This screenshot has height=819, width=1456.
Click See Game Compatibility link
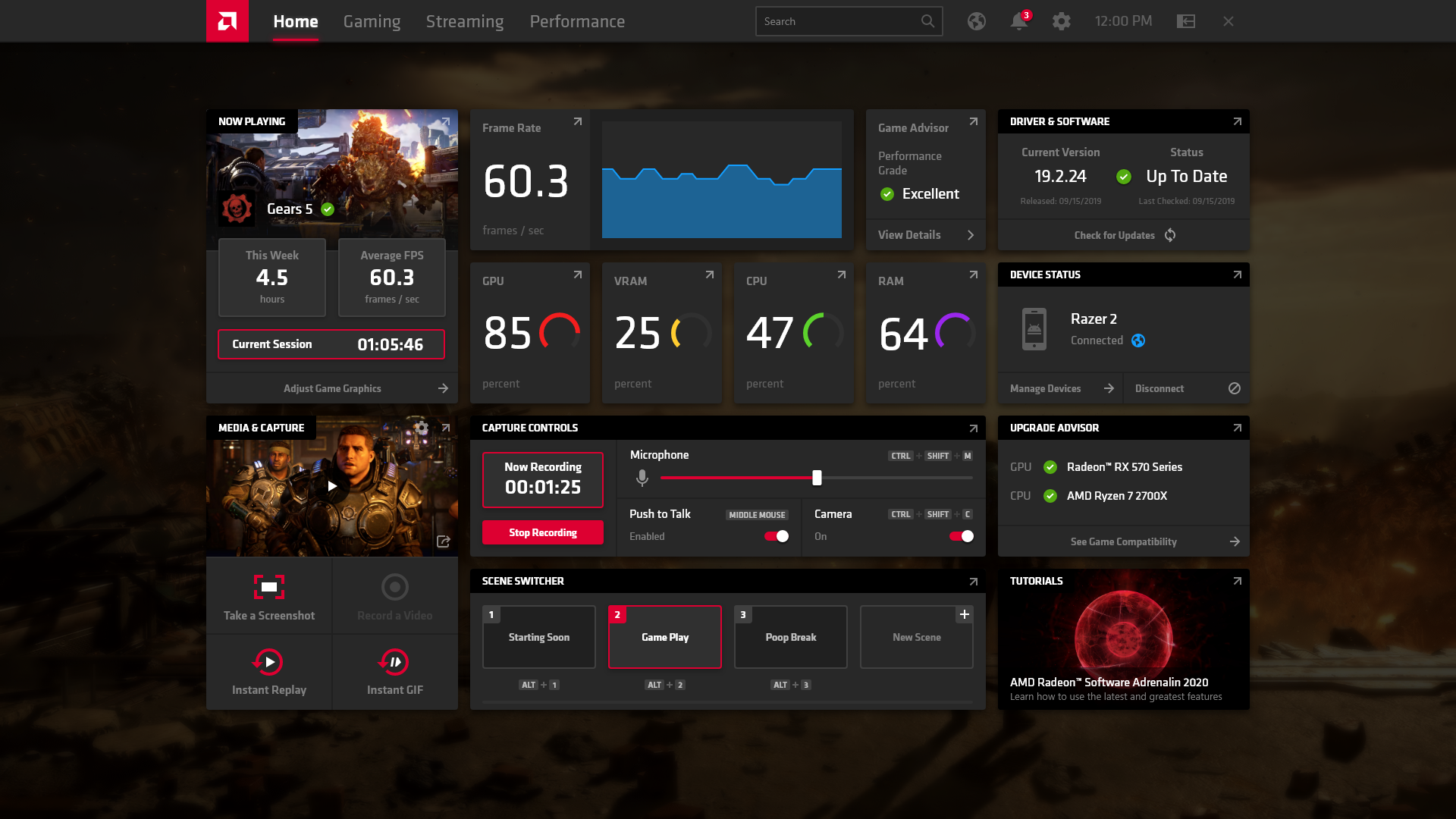click(x=1123, y=541)
